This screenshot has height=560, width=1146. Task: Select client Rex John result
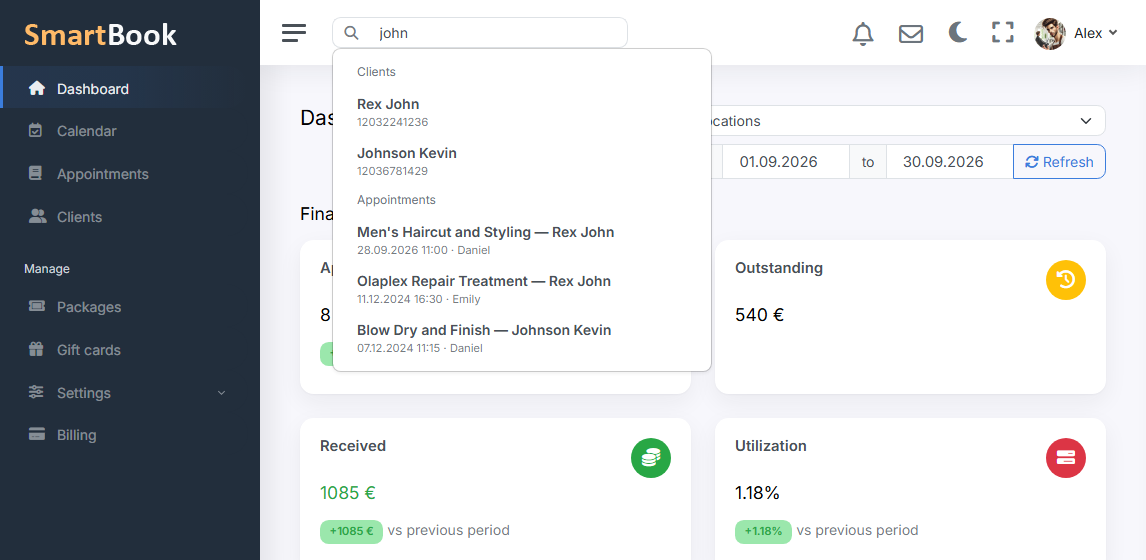522,112
